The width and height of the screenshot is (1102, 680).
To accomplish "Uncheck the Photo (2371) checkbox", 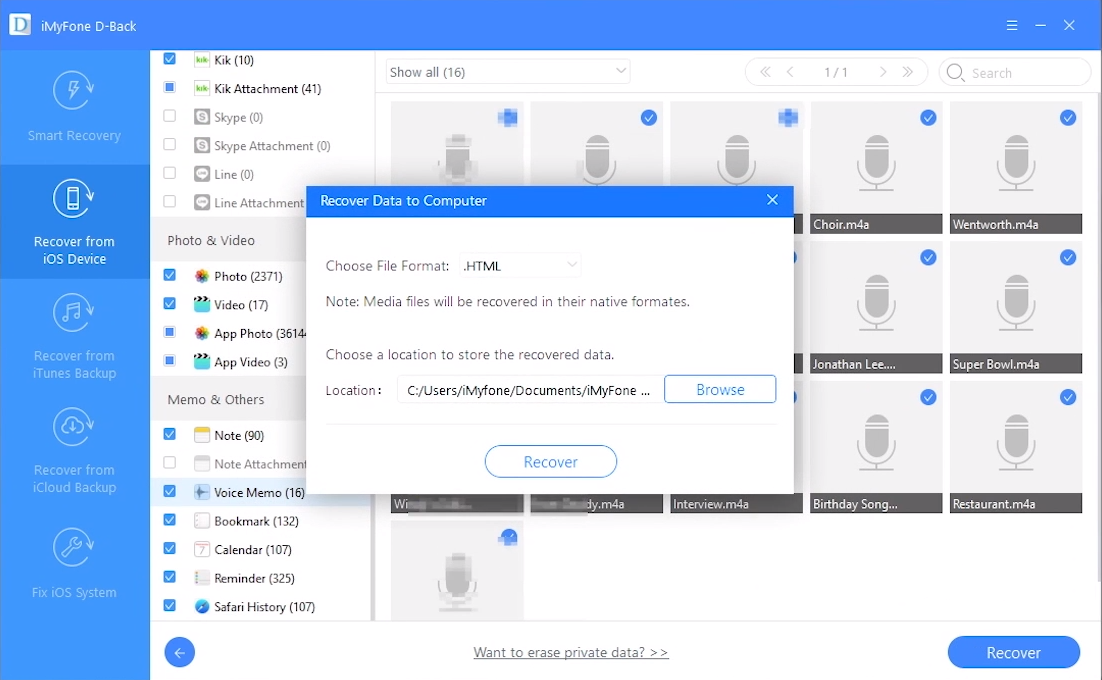I will [x=169, y=275].
